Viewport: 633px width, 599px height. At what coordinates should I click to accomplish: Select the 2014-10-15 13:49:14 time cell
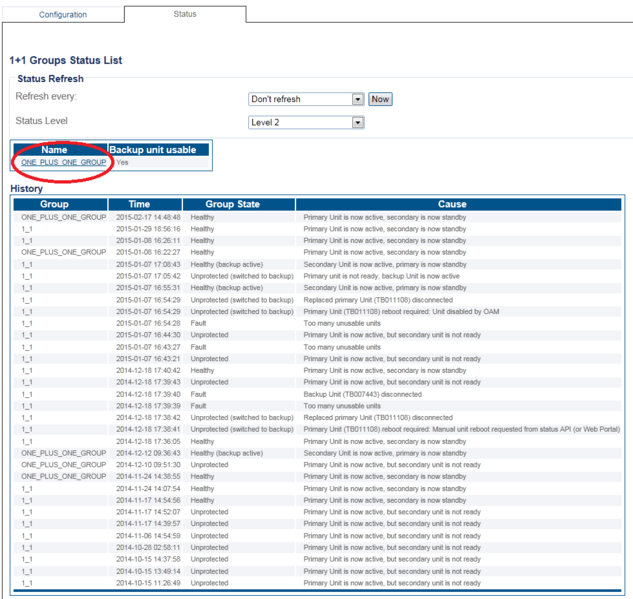point(148,572)
